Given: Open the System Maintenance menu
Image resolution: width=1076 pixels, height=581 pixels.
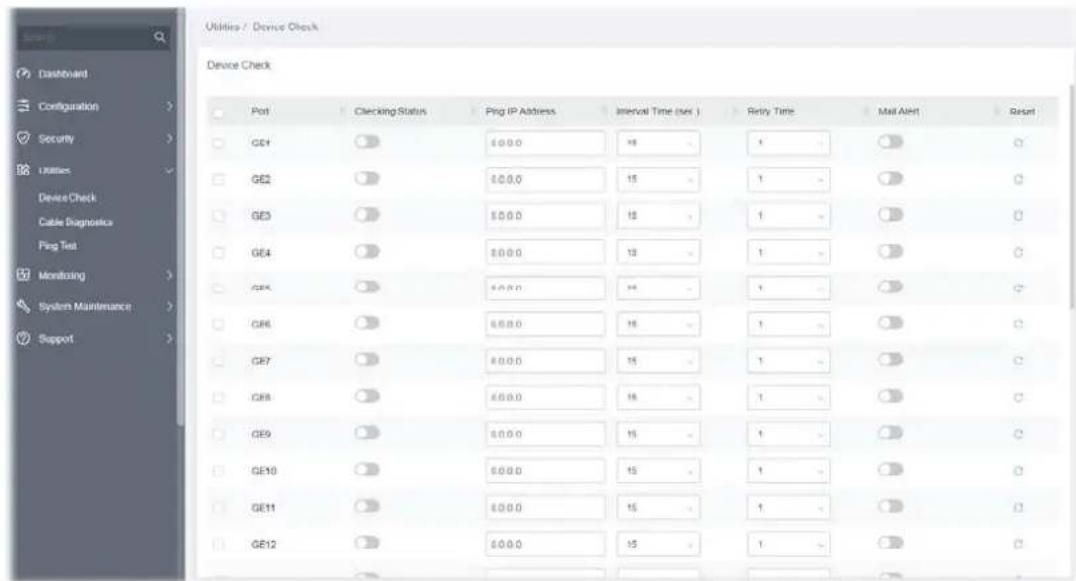Looking at the screenshot, I should (84, 307).
